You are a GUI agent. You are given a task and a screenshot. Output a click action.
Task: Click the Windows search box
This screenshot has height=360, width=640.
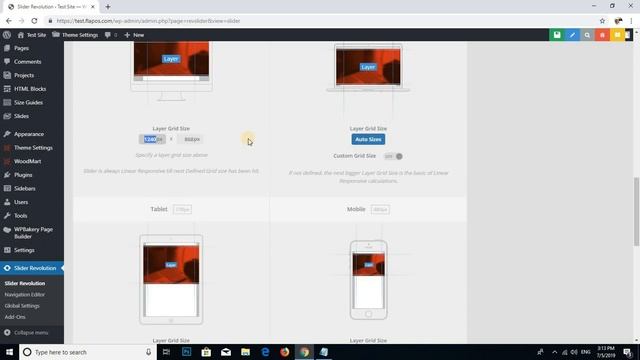coord(88,352)
